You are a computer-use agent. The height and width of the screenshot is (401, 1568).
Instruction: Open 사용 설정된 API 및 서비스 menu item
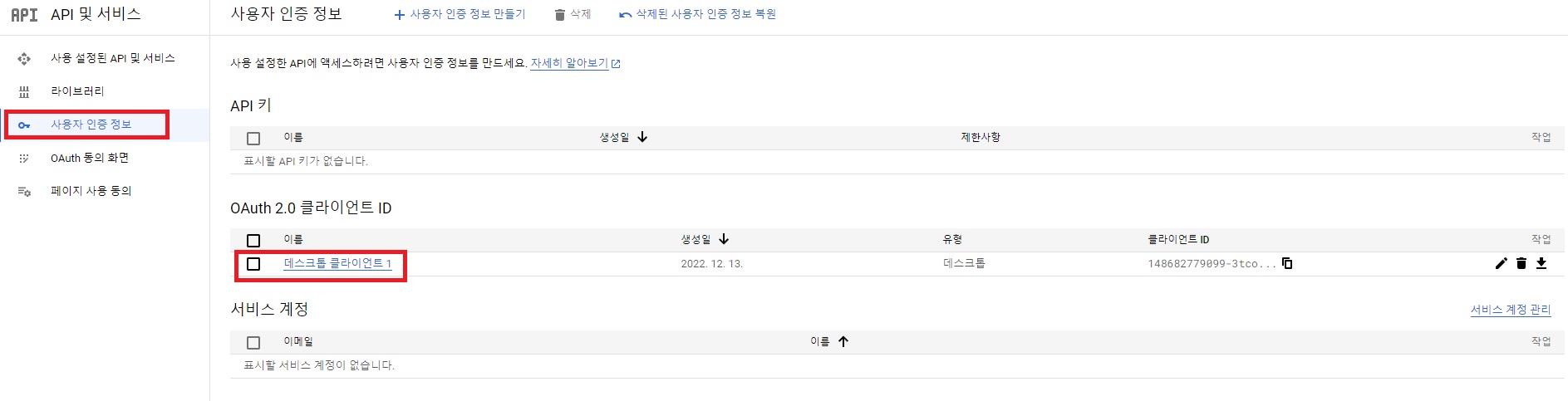tap(112, 58)
